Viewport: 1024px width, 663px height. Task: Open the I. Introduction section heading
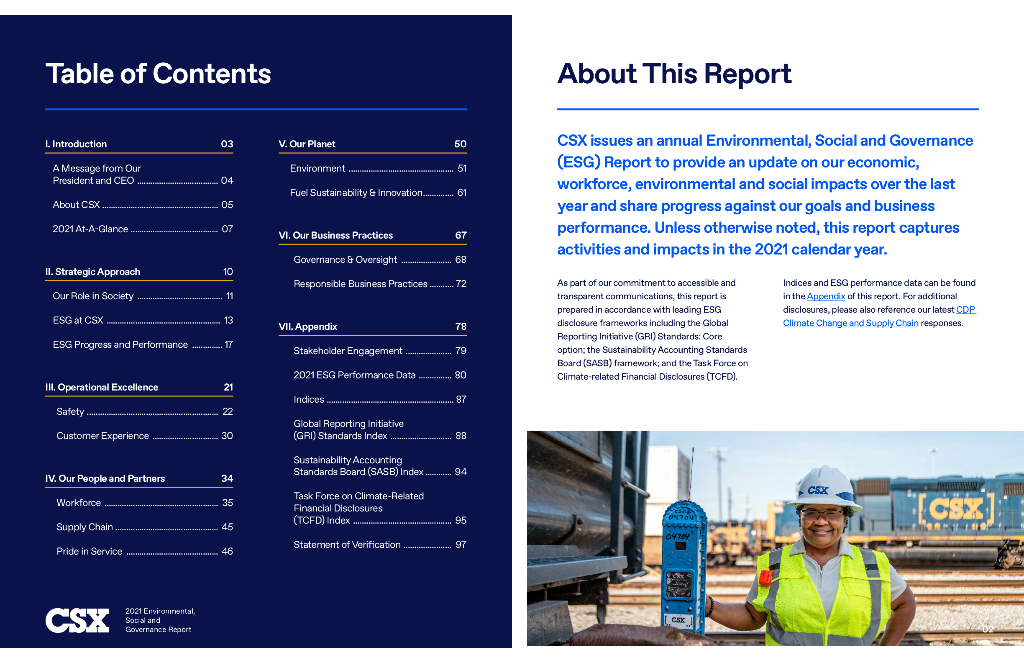coord(139,144)
